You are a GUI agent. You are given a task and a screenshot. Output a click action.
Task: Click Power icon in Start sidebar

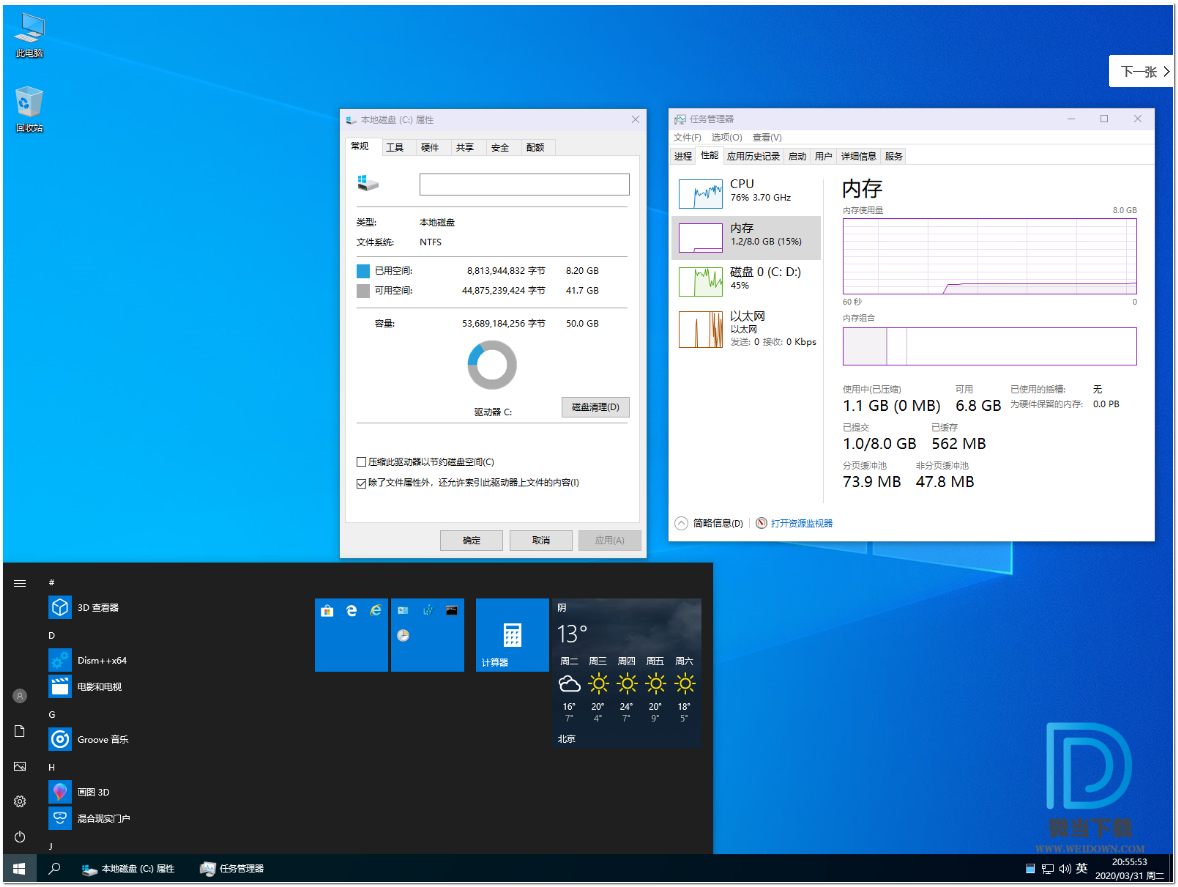coord(20,837)
